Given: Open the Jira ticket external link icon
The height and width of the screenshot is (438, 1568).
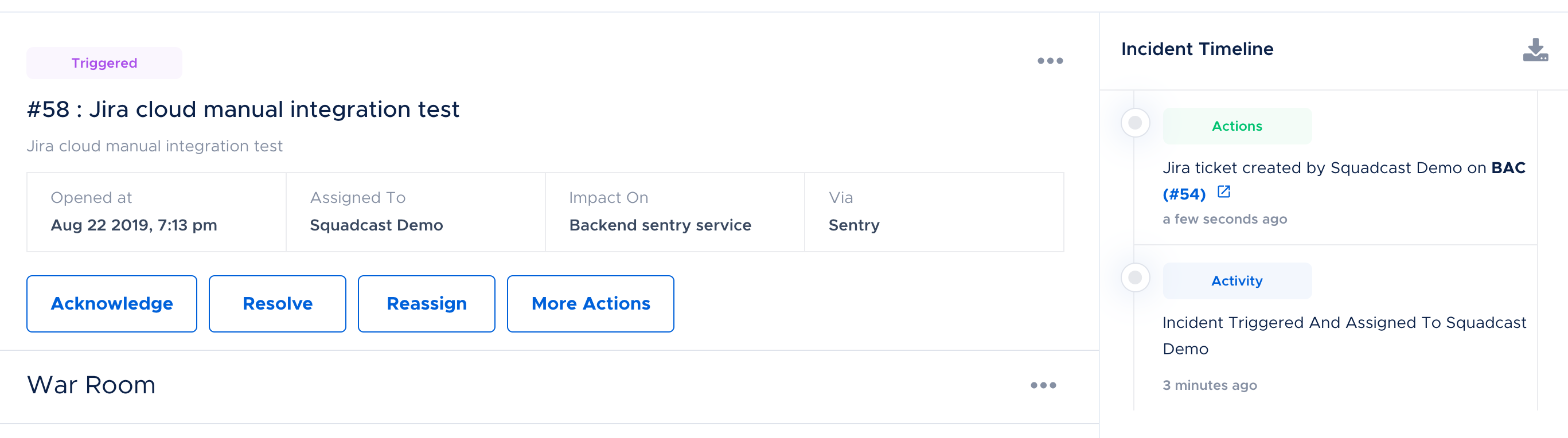Looking at the screenshot, I should tap(1223, 192).
